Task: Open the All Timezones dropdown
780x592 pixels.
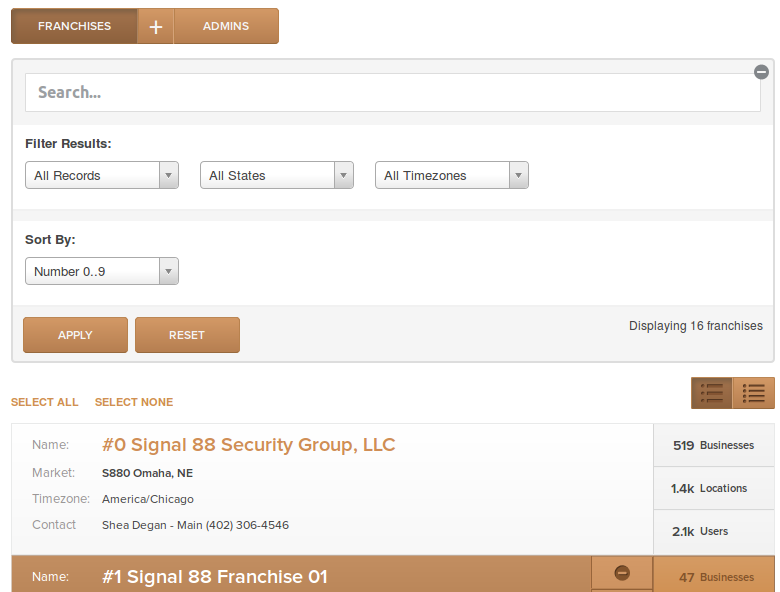Action: pos(452,175)
